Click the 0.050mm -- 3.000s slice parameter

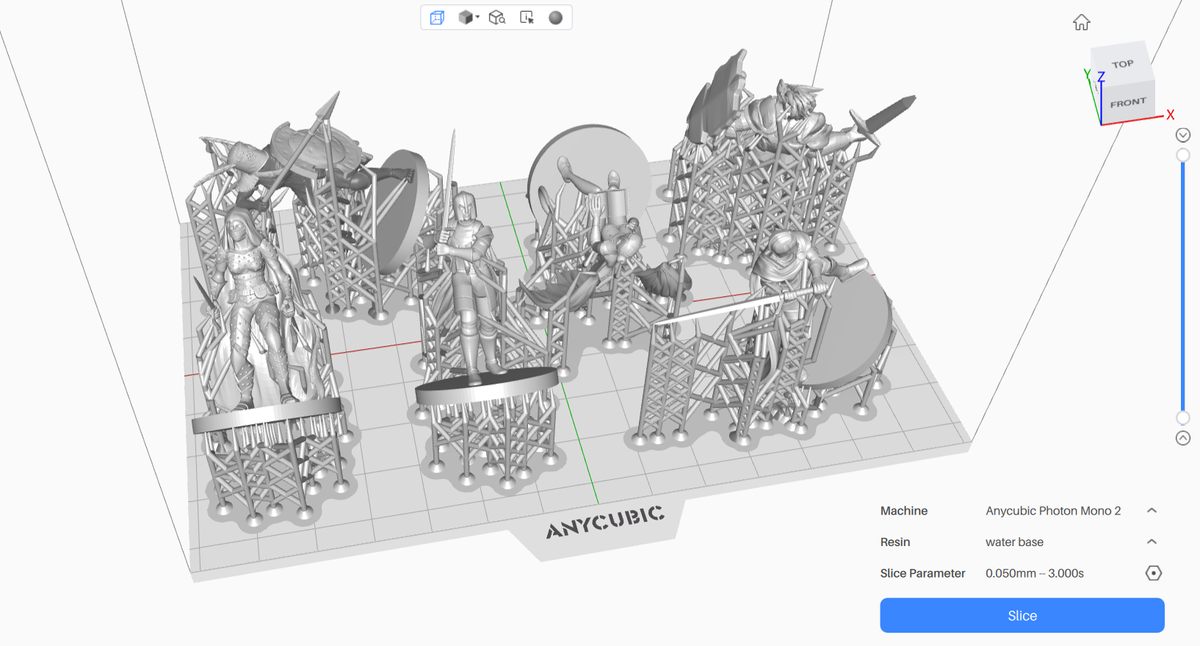(1034, 573)
